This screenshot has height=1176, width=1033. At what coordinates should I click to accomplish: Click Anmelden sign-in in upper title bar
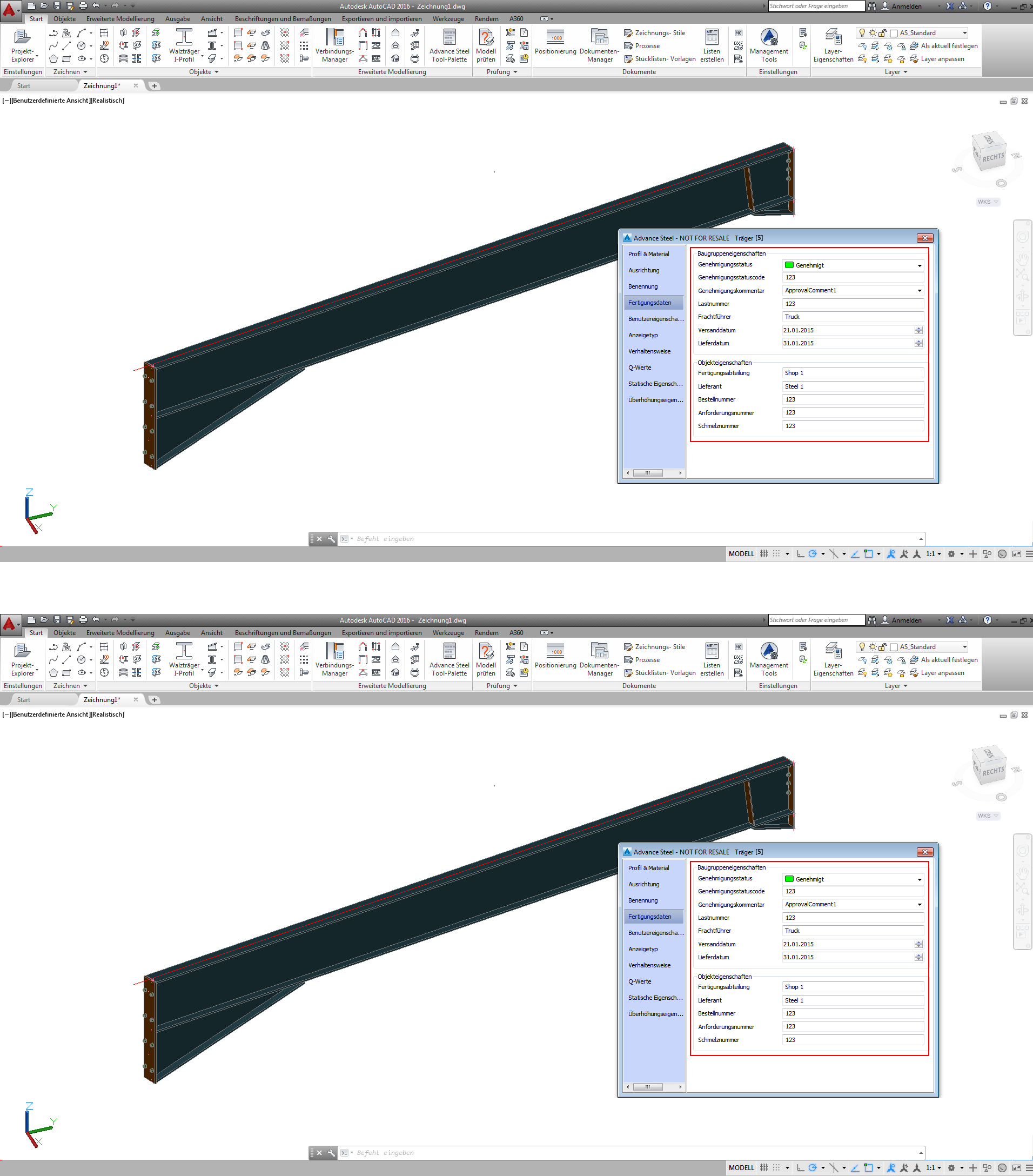[901, 6]
